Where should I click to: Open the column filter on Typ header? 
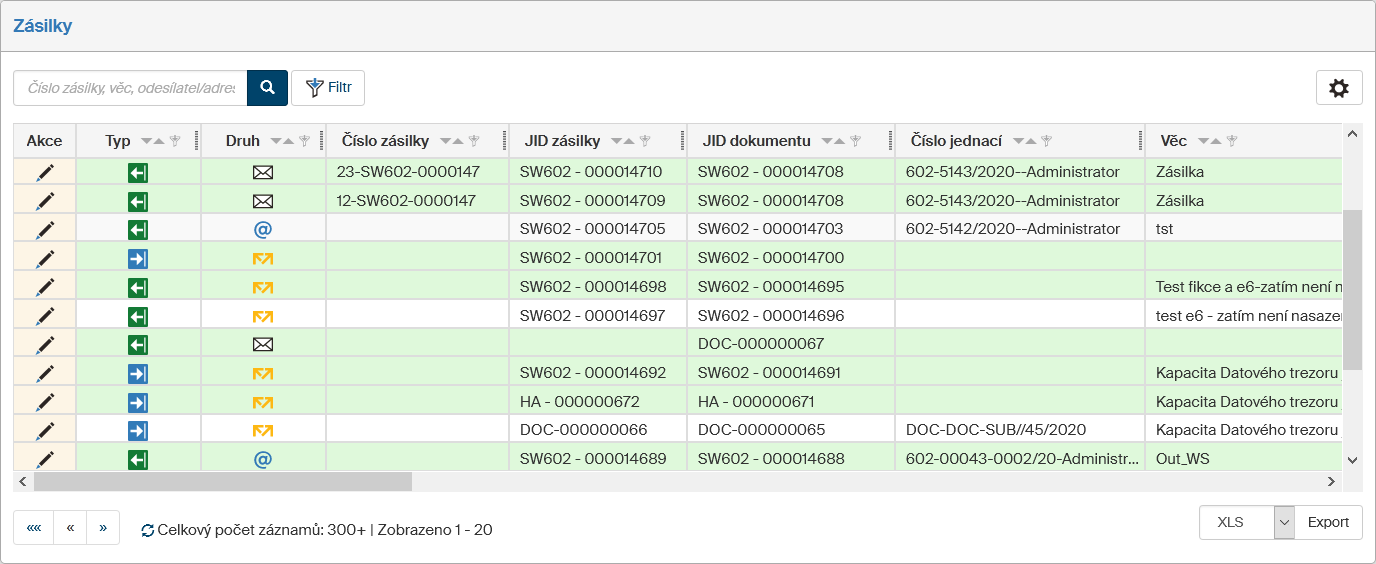(x=175, y=141)
